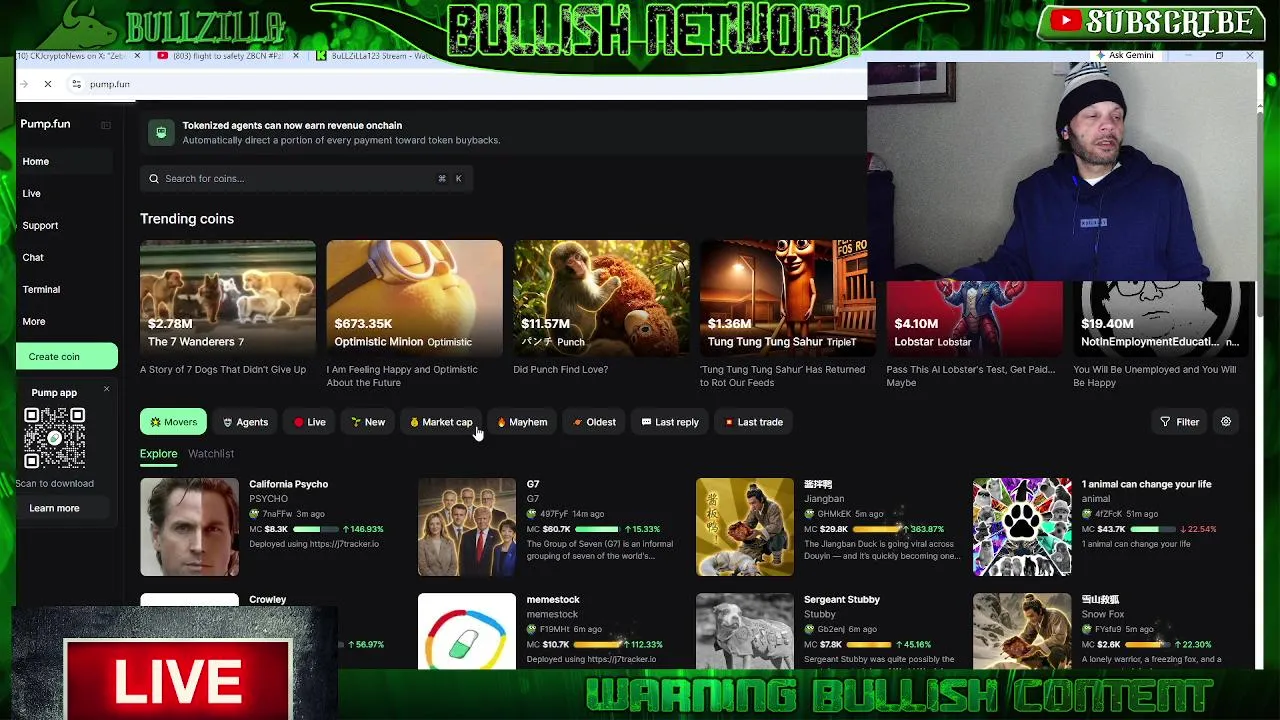The width and height of the screenshot is (1280, 720).
Task: Click the creator avatar beside 497FyF
Action: click(x=532, y=514)
